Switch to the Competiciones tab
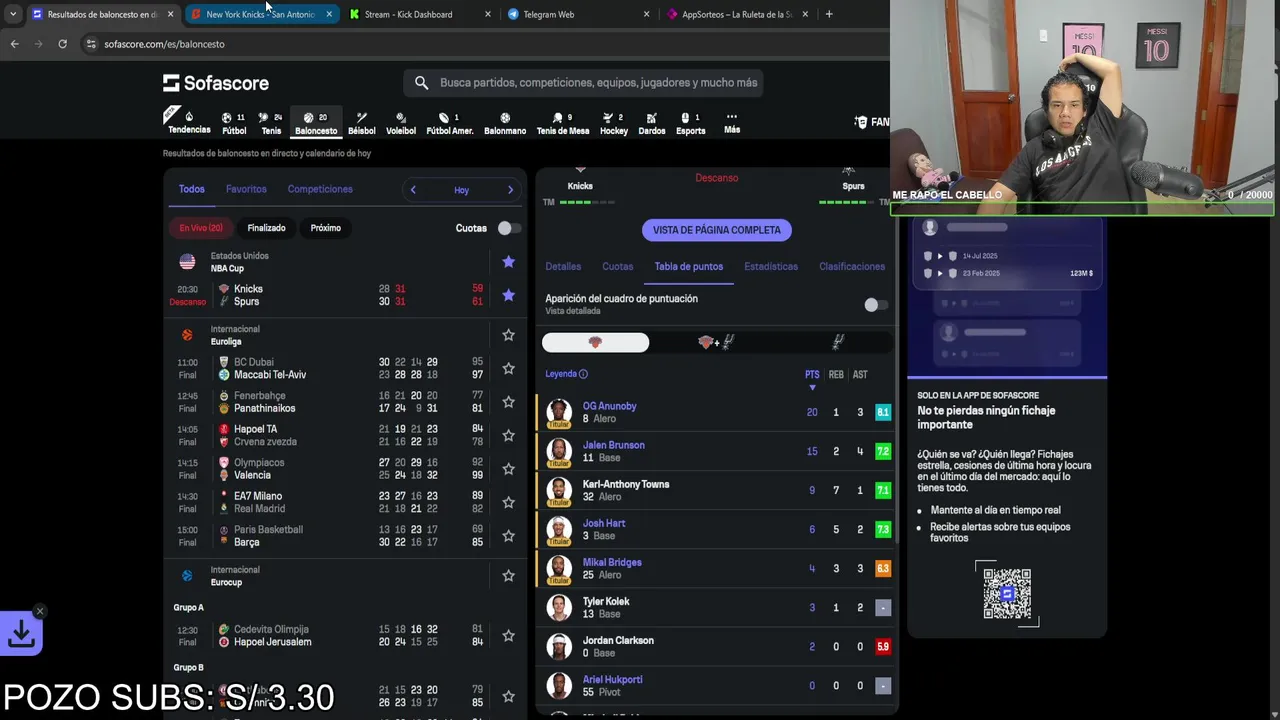This screenshot has height=720, width=1280. pyautogui.click(x=320, y=189)
